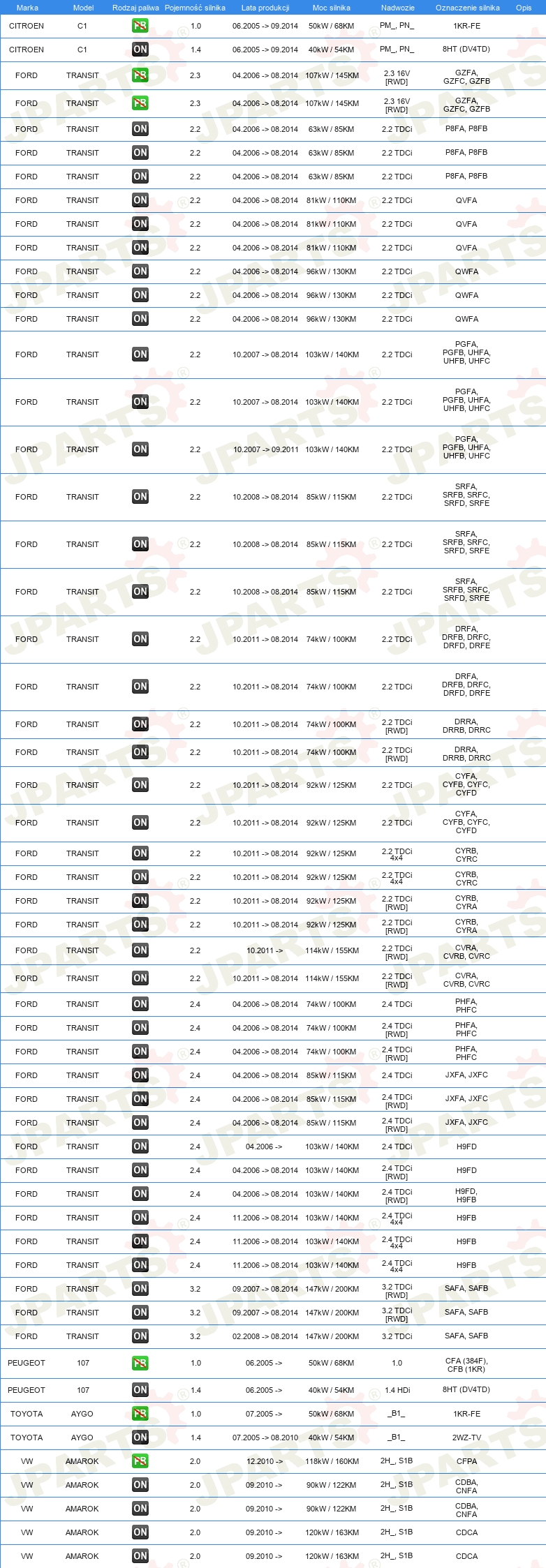Click '8HT (DV4TD)' in the Citroen C1 row
546x1568 pixels.
[x=466, y=50]
